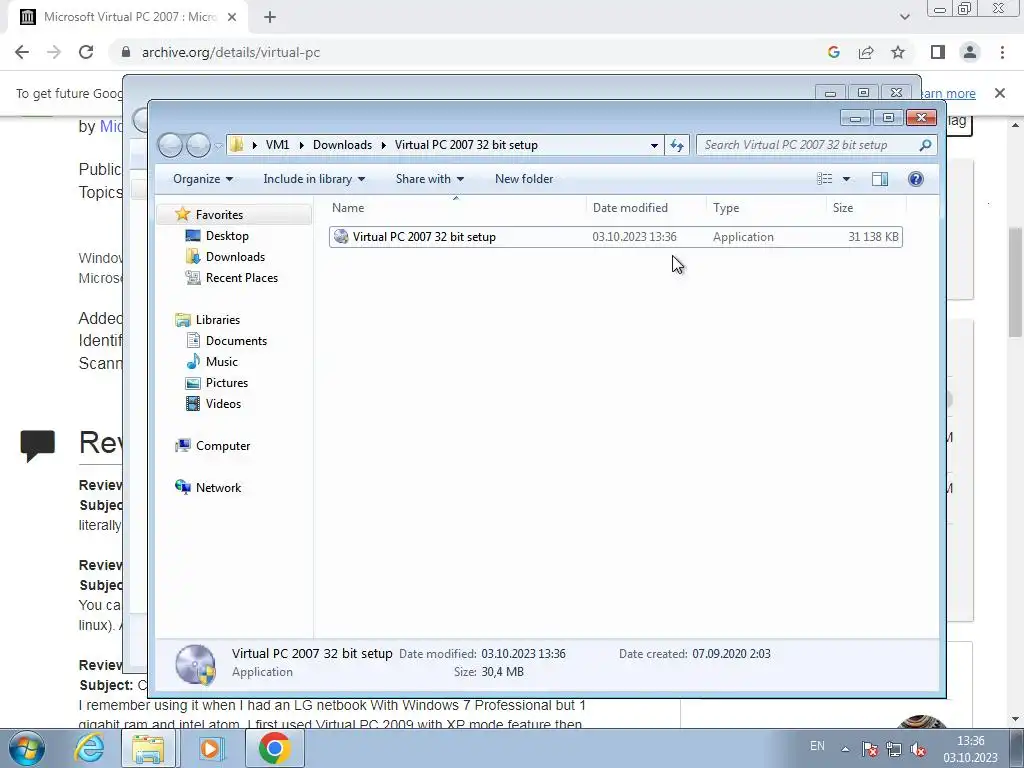Open the Organize menu
Viewport: 1024px width, 768px height.
point(202,179)
